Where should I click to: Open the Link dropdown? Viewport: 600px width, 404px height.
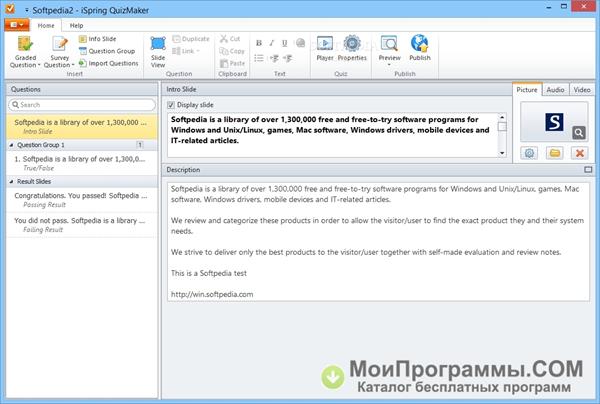point(186,51)
